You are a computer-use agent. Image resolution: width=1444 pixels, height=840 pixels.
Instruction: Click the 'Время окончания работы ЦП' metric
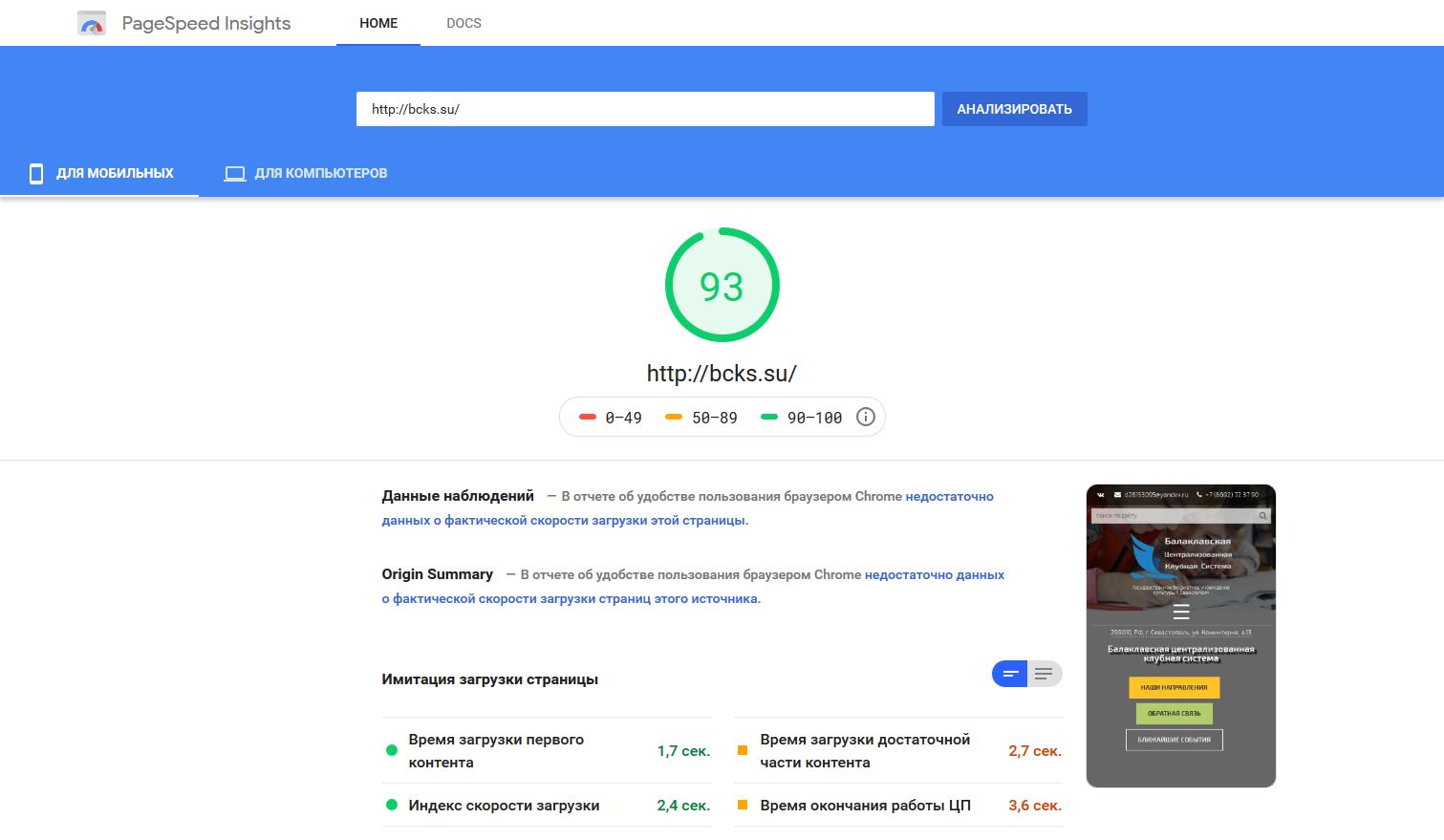898,806
